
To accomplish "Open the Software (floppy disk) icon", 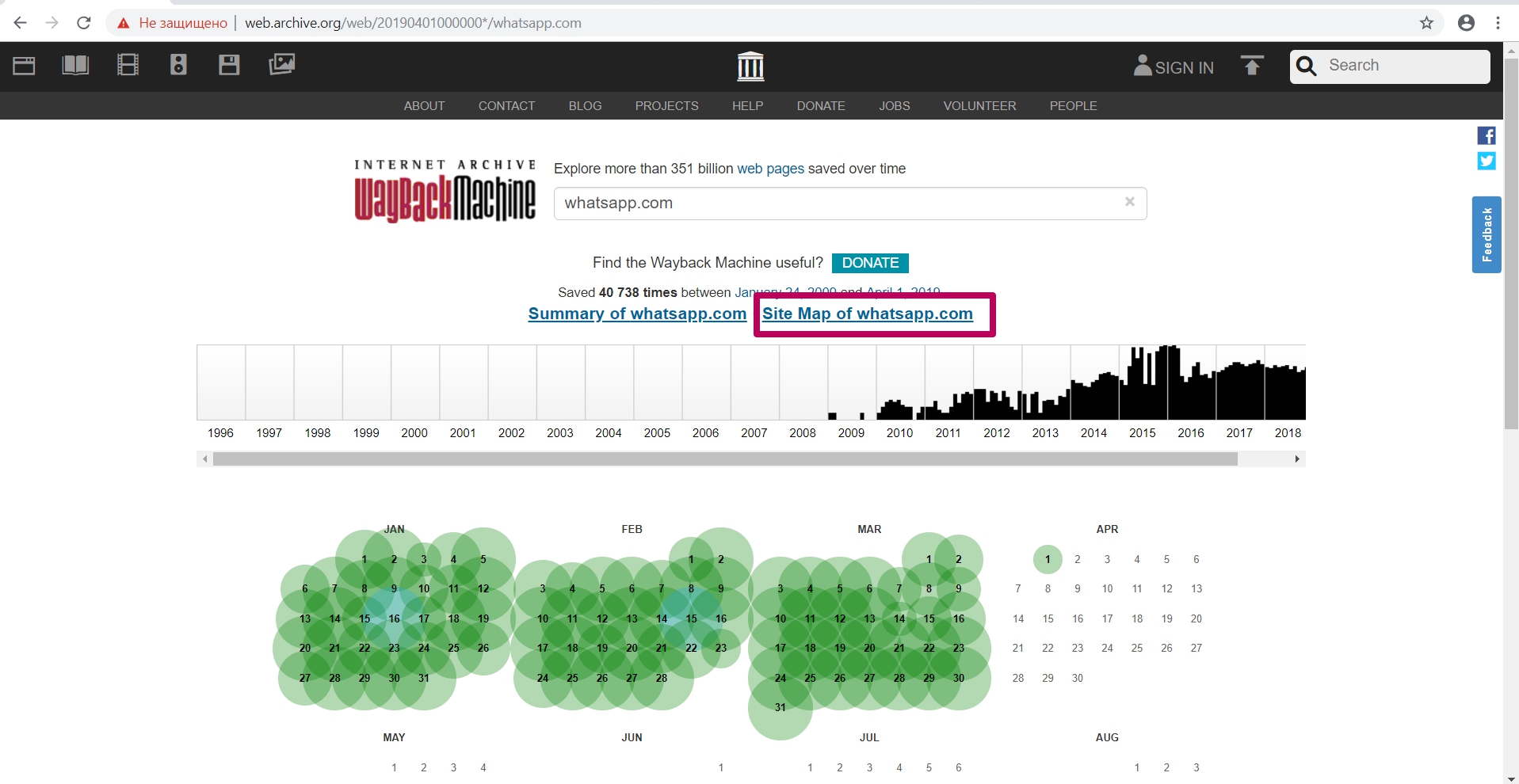I will 229,65.
